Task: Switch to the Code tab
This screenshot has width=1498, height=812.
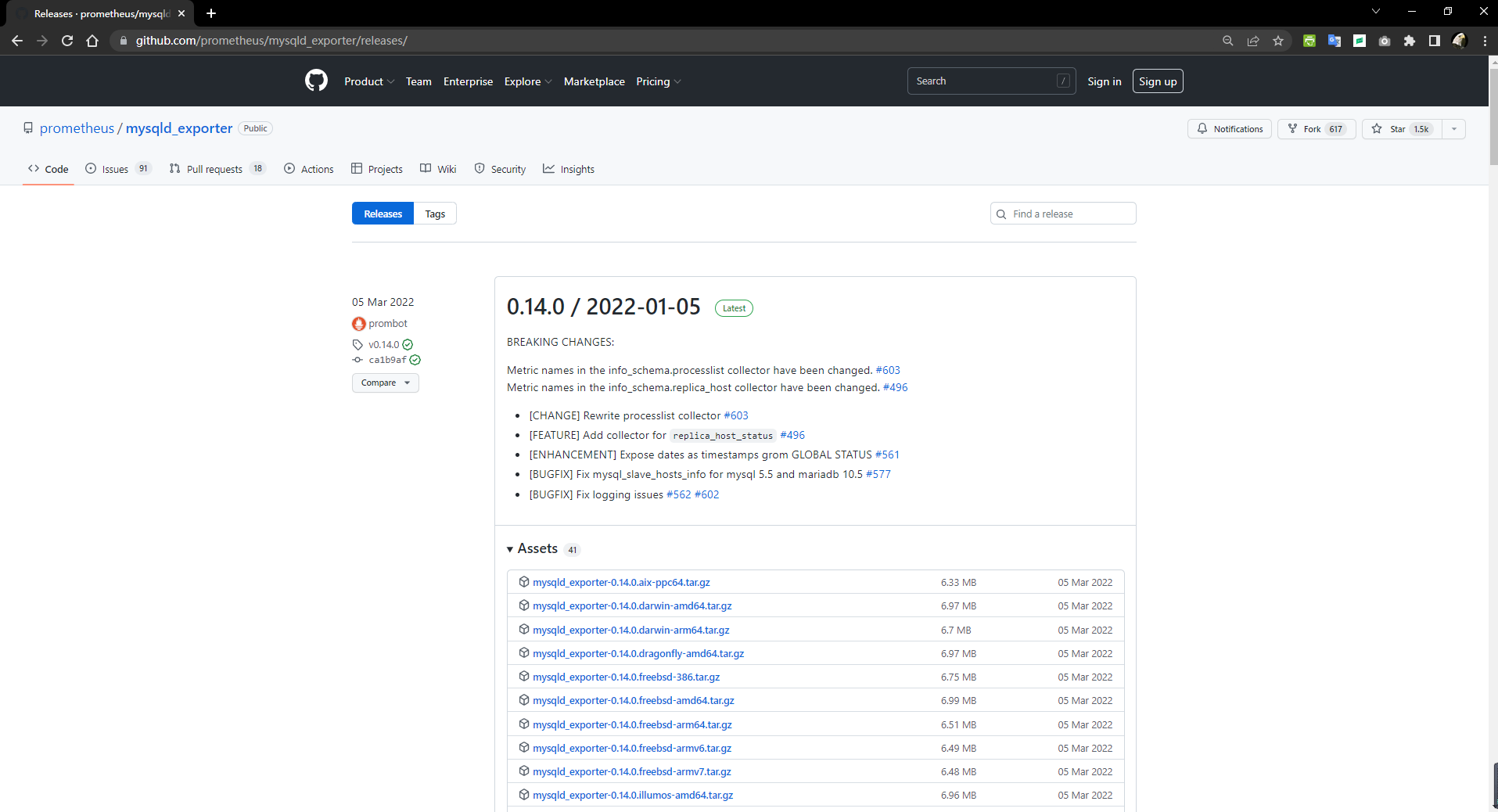Action: coord(48,169)
